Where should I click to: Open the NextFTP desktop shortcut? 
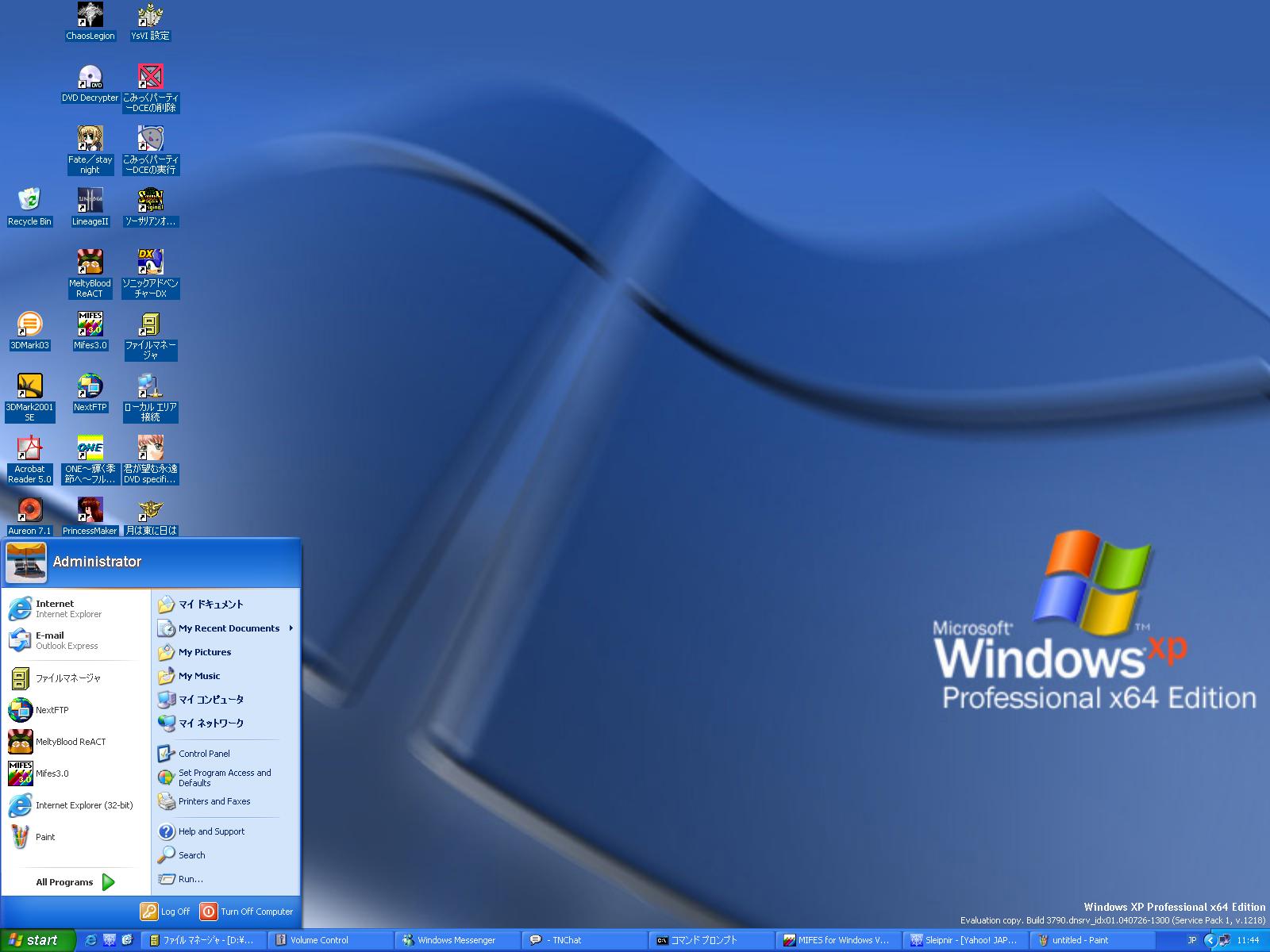coord(90,387)
